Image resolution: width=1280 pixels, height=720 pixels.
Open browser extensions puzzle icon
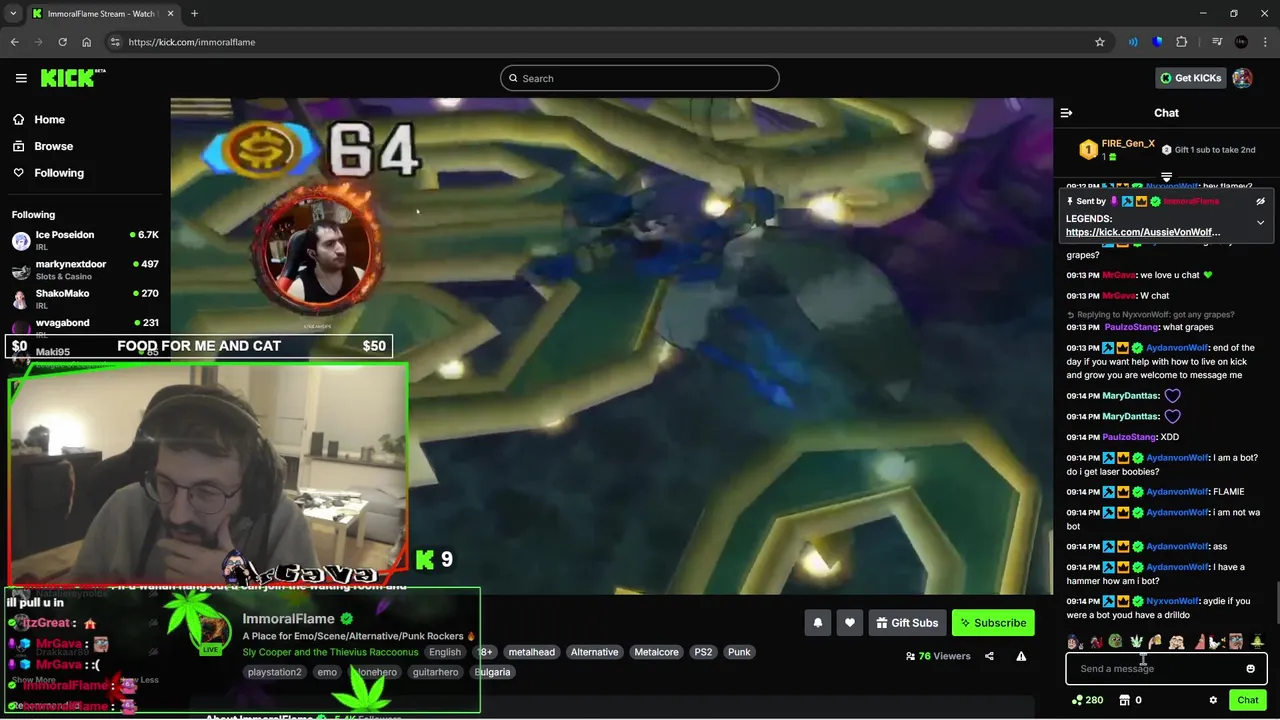(1181, 42)
